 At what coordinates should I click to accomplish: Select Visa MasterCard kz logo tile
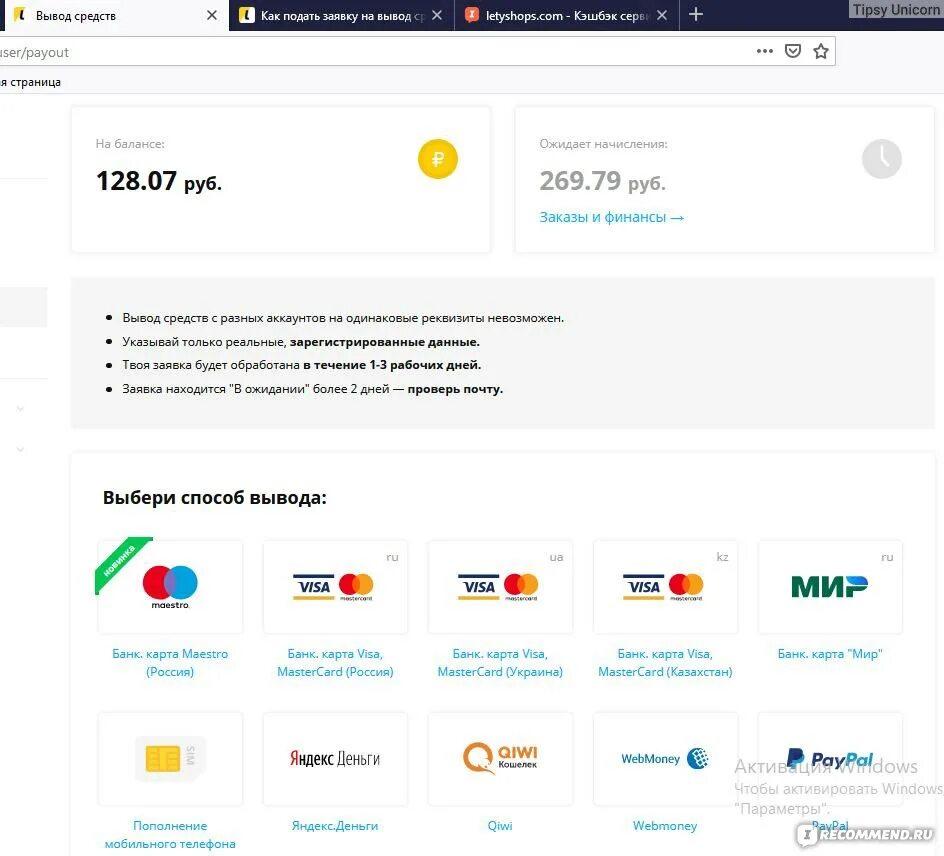(x=665, y=587)
